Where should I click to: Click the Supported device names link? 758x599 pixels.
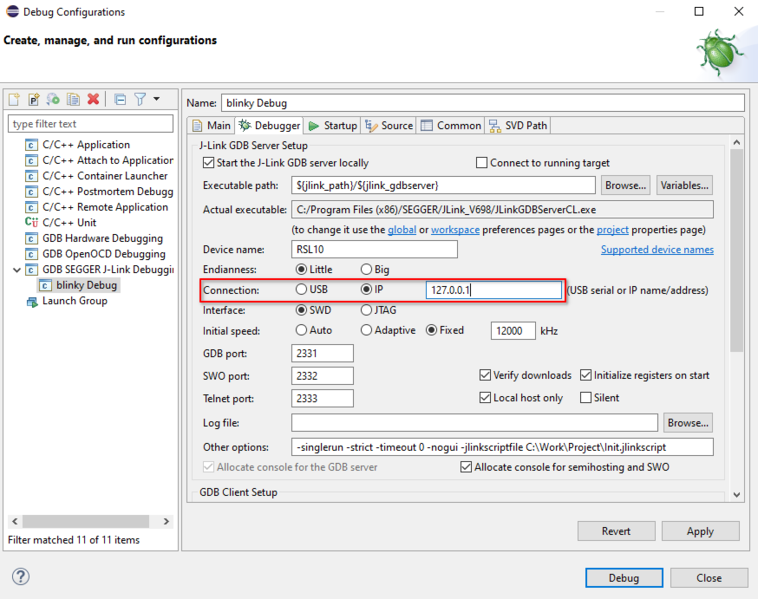pos(656,250)
